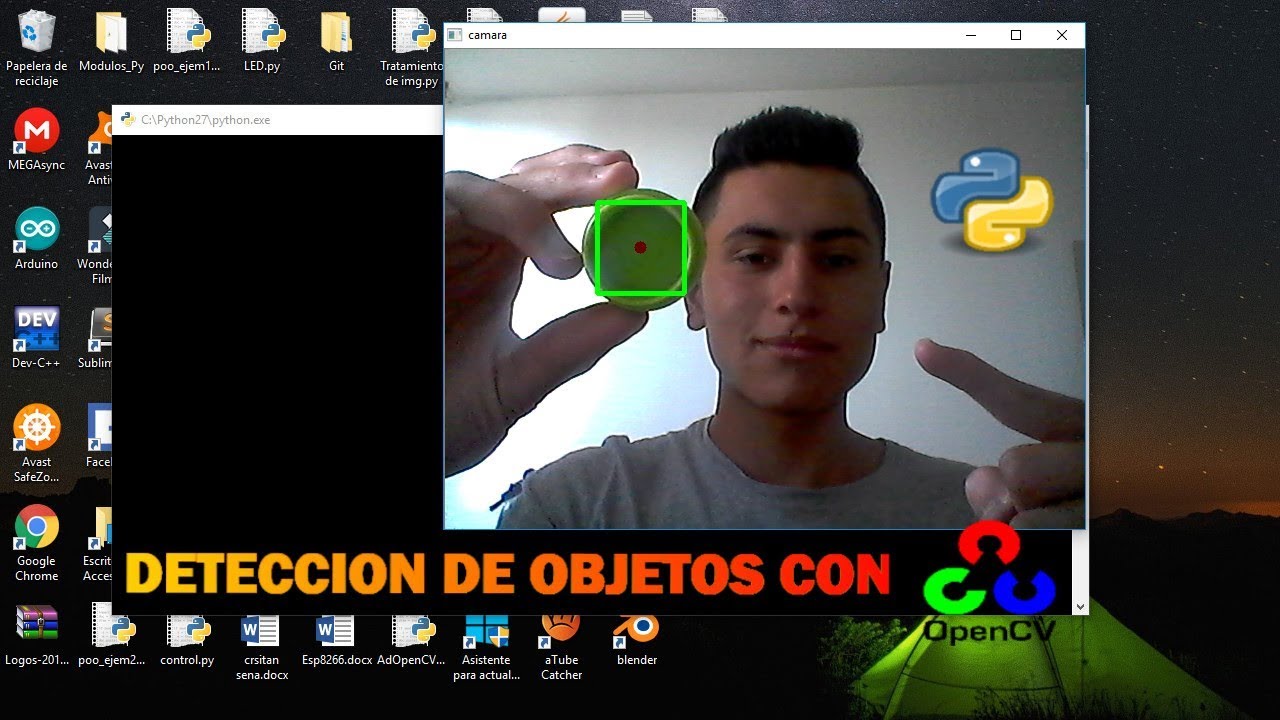
Task: Maximize the camara window
Action: coord(1016,35)
